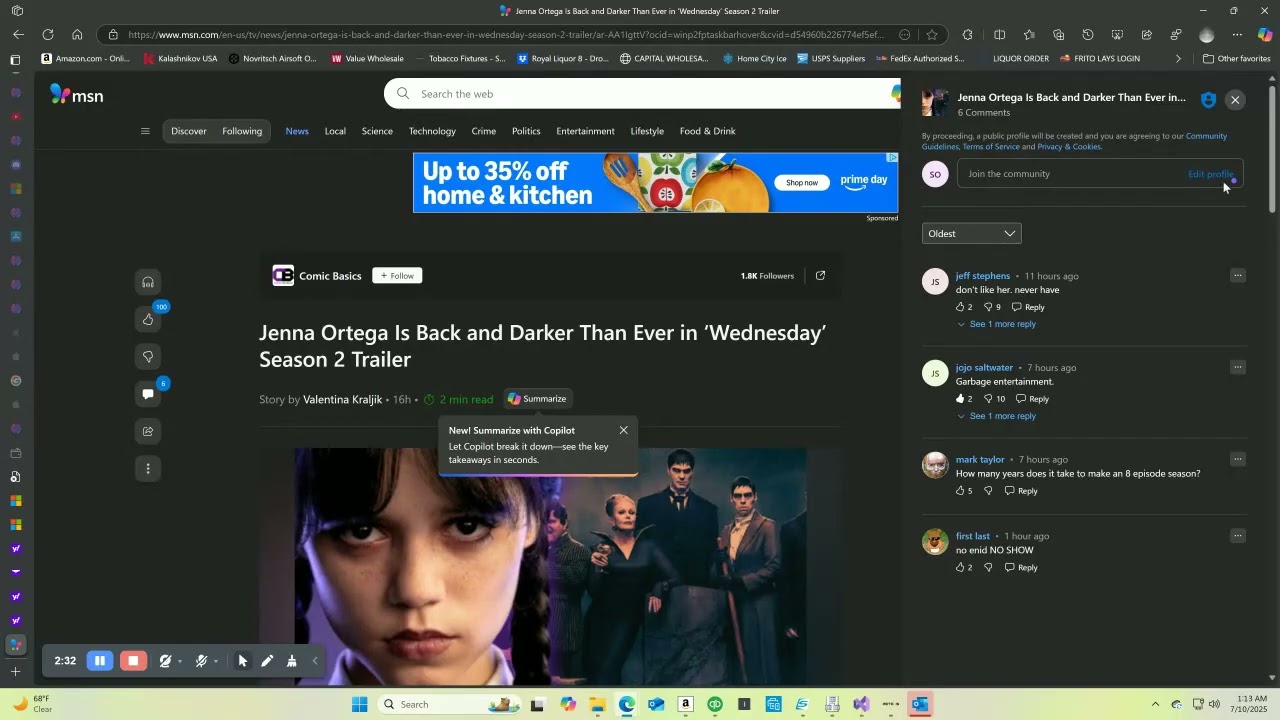Open options menu for first last's comment
This screenshot has width=1280, height=720.
1237,536
